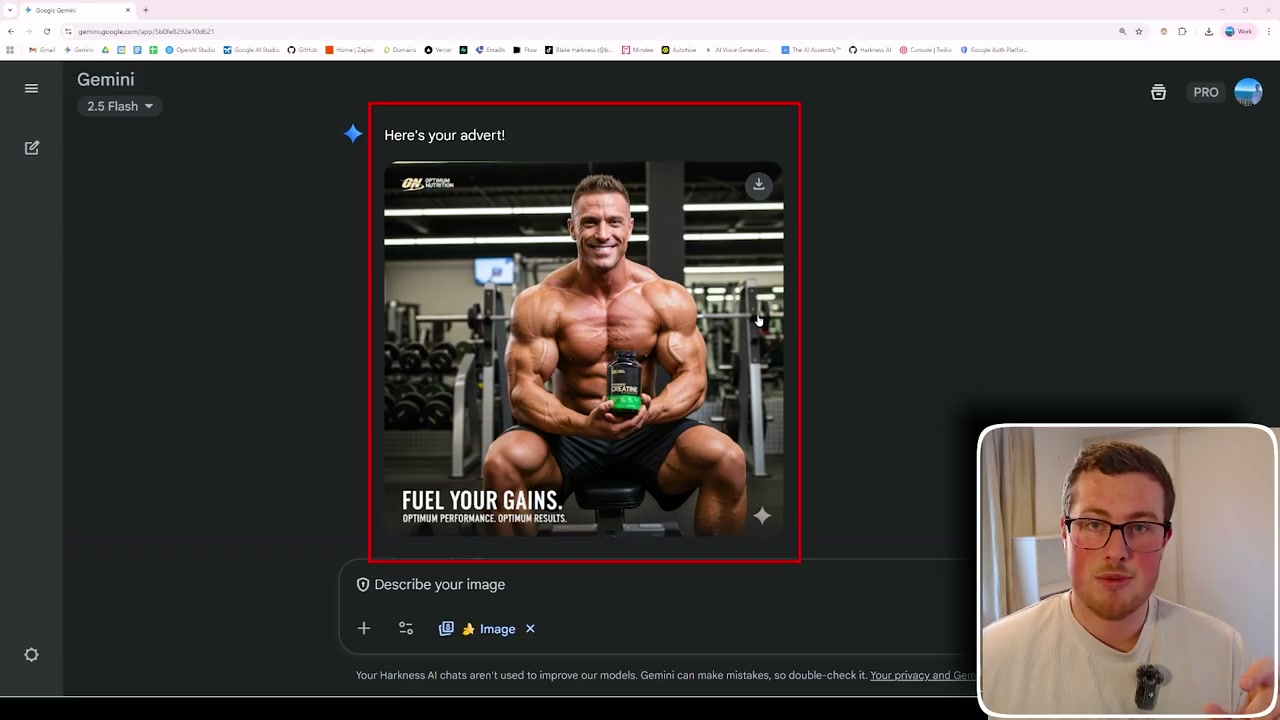The width and height of the screenshot is (1280, 720).
Task: Open the Console | Twilio bookmark
Action: pos(926,49)
